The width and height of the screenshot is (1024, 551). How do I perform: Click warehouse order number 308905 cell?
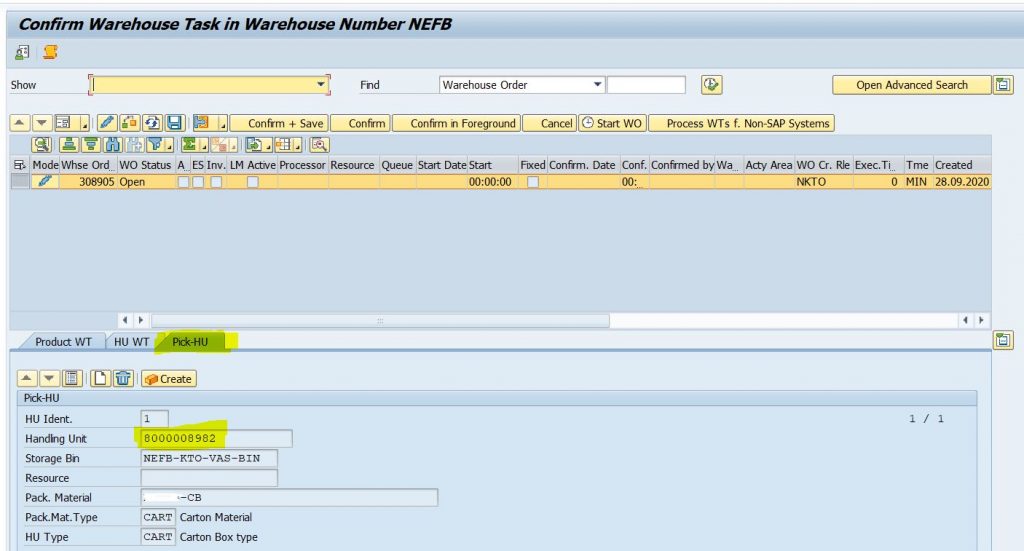coord(88,181)
